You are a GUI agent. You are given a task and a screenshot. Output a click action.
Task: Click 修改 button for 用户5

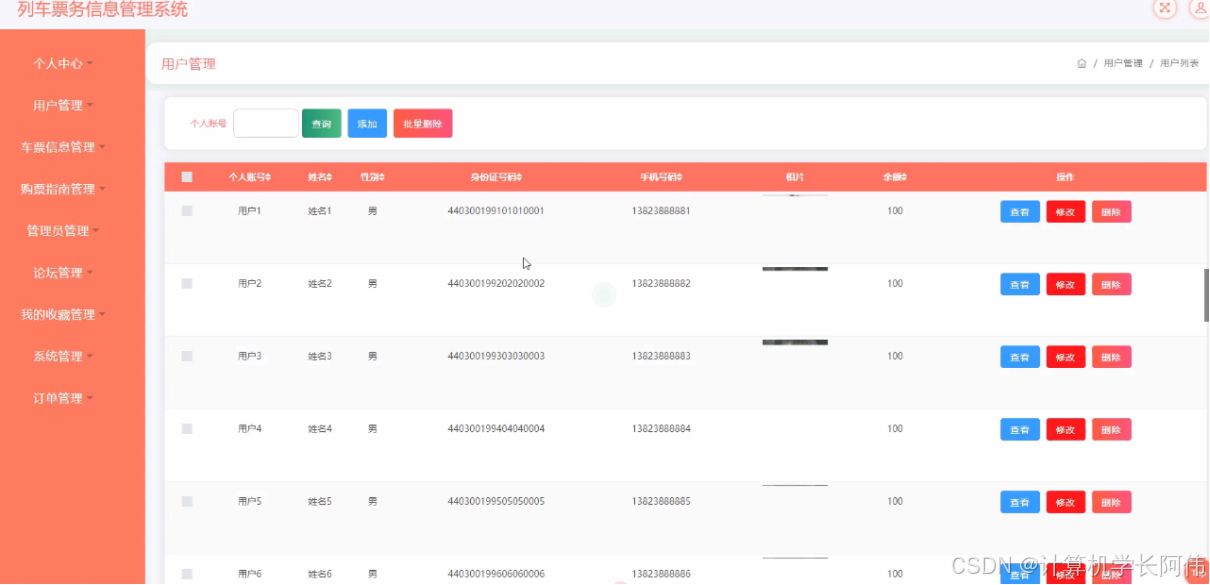tap(1066, 502)
